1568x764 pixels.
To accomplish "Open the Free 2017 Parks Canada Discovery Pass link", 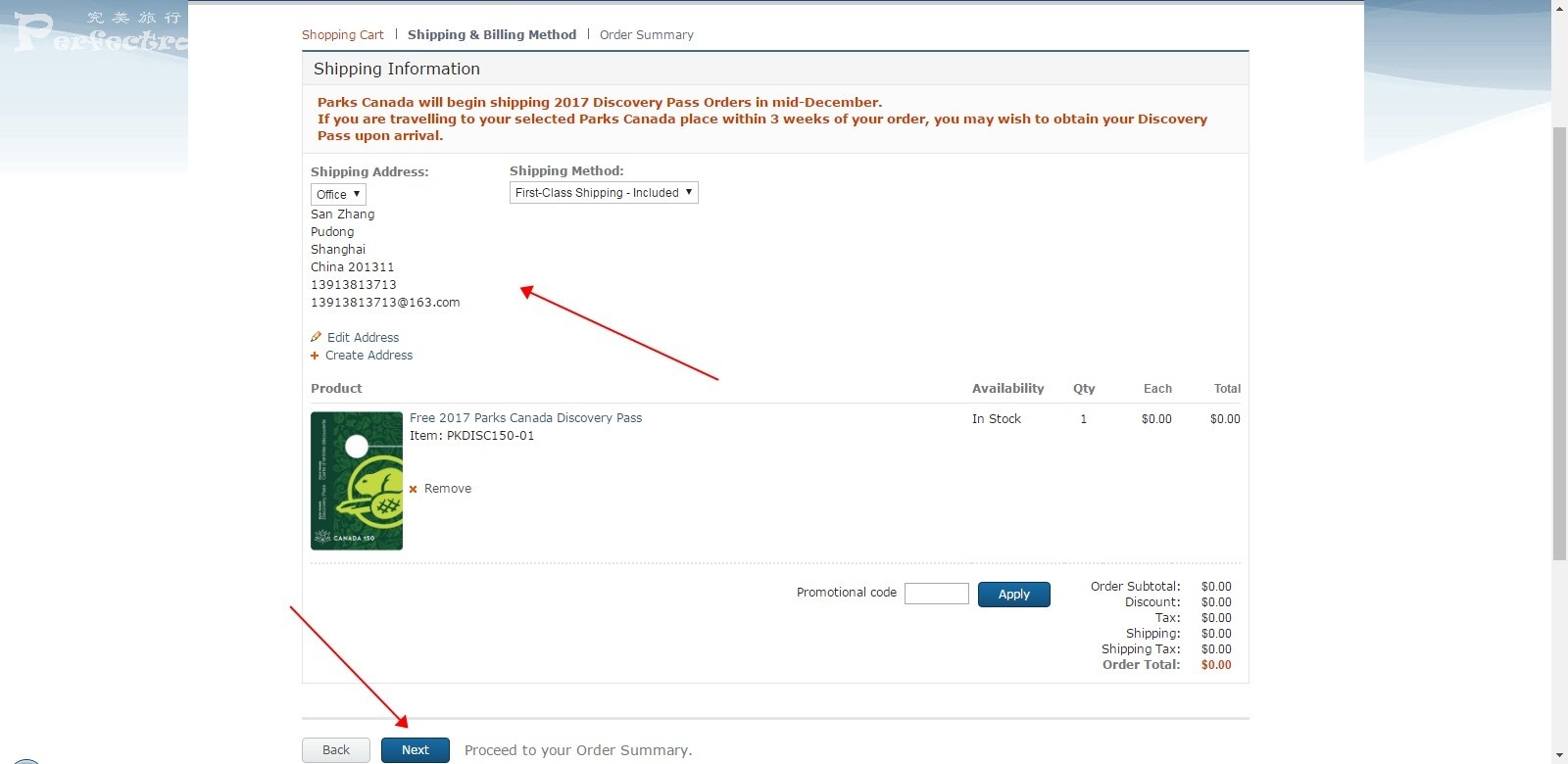I will pyautogui.click(x=526, y=418).
